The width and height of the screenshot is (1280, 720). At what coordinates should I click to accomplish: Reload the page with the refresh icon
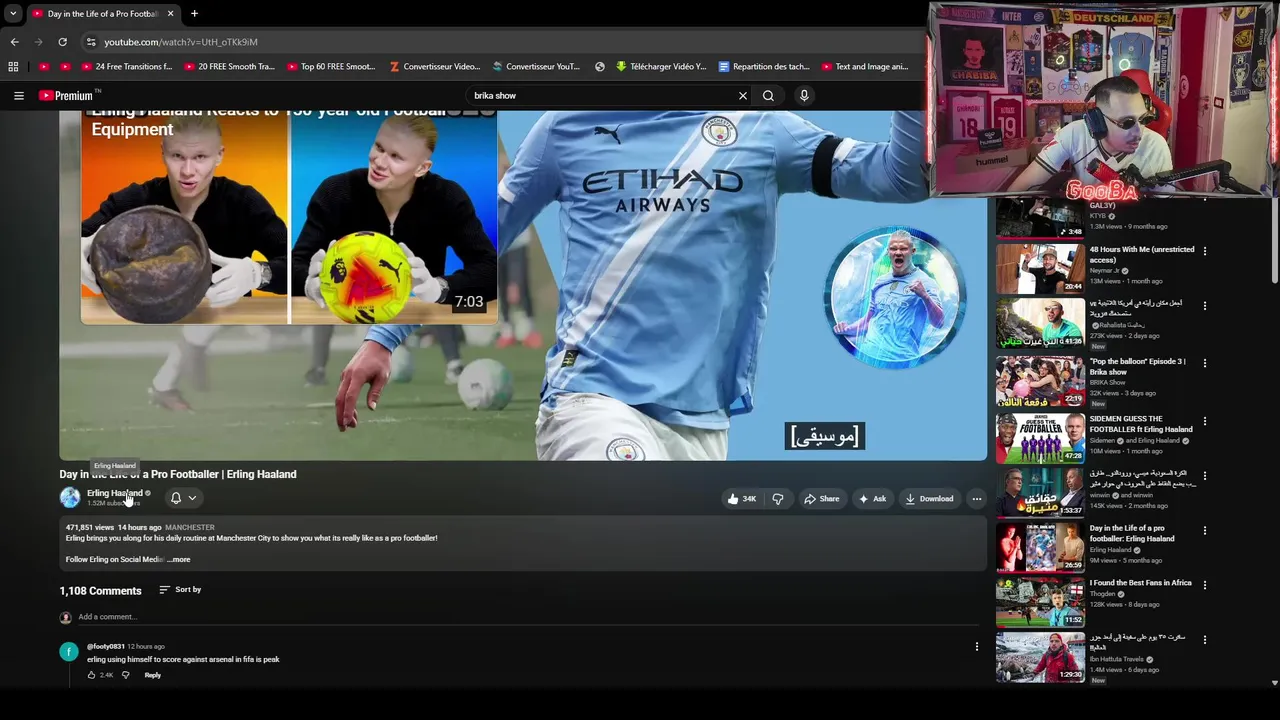click(62, 42)
